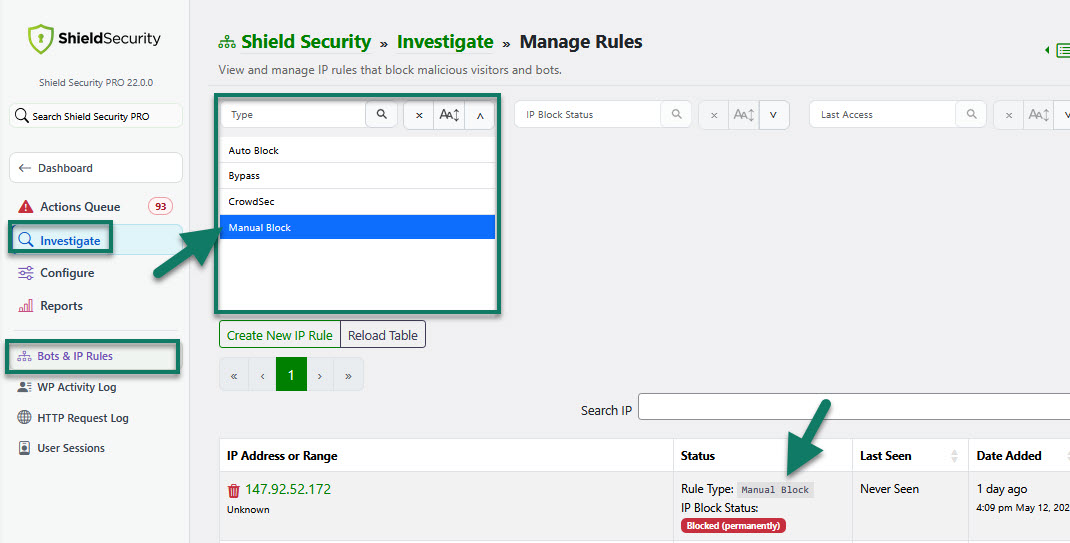Click the Configure sliders icon
1070x543 pixels.
(x=25, y=273)
